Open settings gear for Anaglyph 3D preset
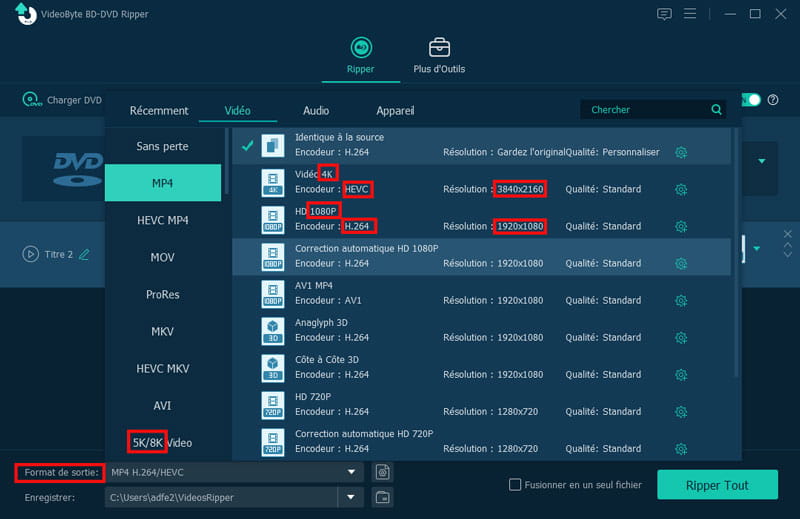This screenshot has width=800, height=519. (x=681, y=337)
